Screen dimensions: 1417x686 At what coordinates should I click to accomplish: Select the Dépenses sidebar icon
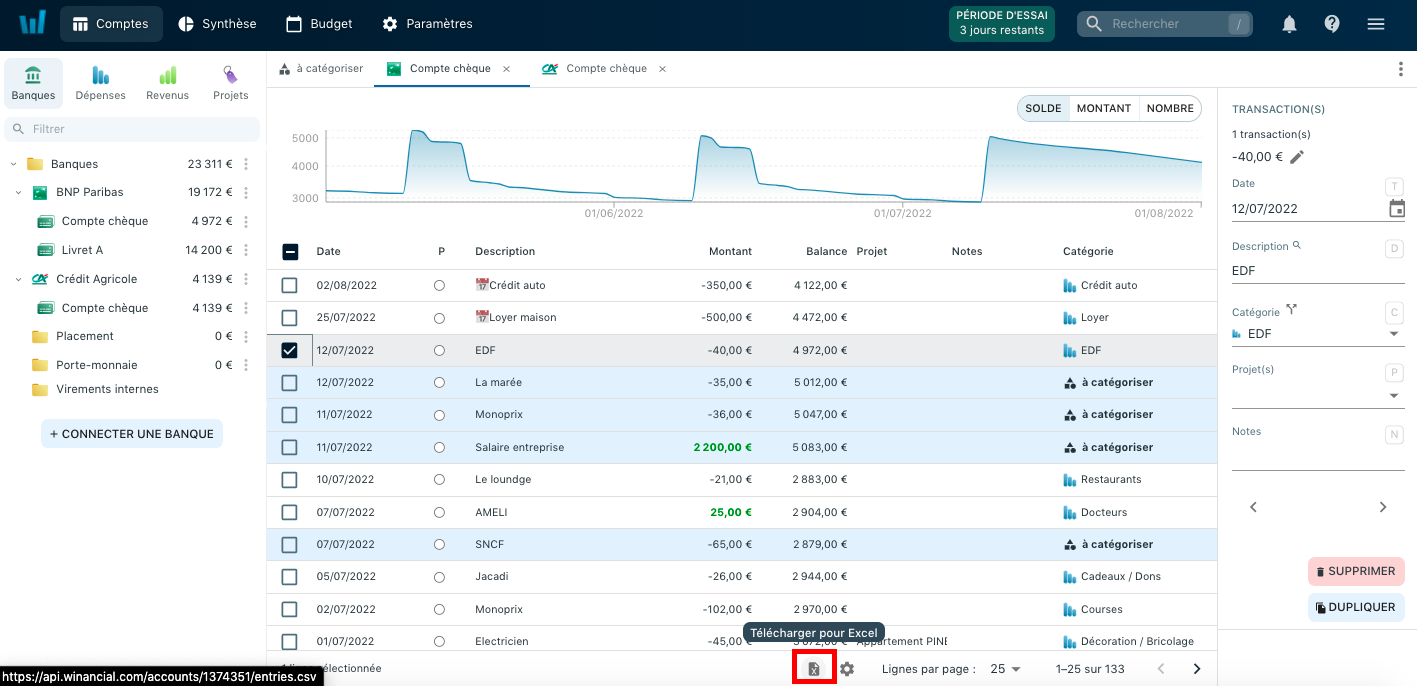tap(100, 83)
